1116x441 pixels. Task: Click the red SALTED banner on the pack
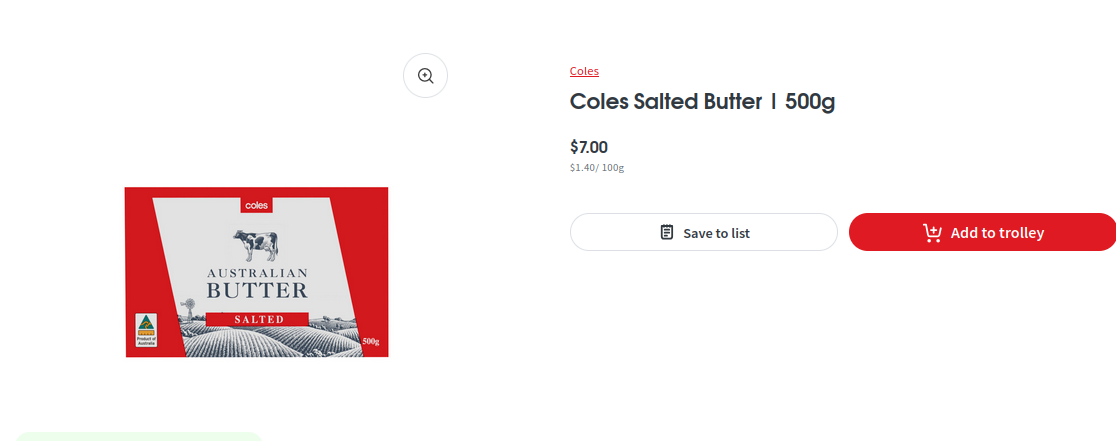[x=257, y=319]
